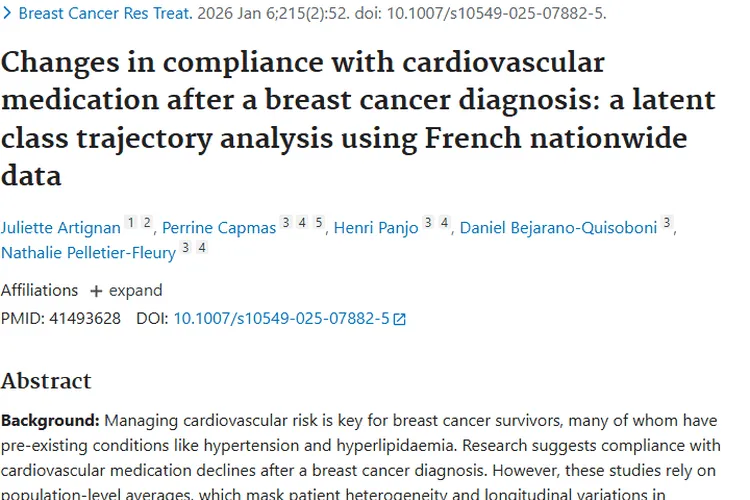Open the Breast Cancer Res Treat journal menu
Image resolution: width=750 pixels, height=500 pixels.
click(89, 14)
